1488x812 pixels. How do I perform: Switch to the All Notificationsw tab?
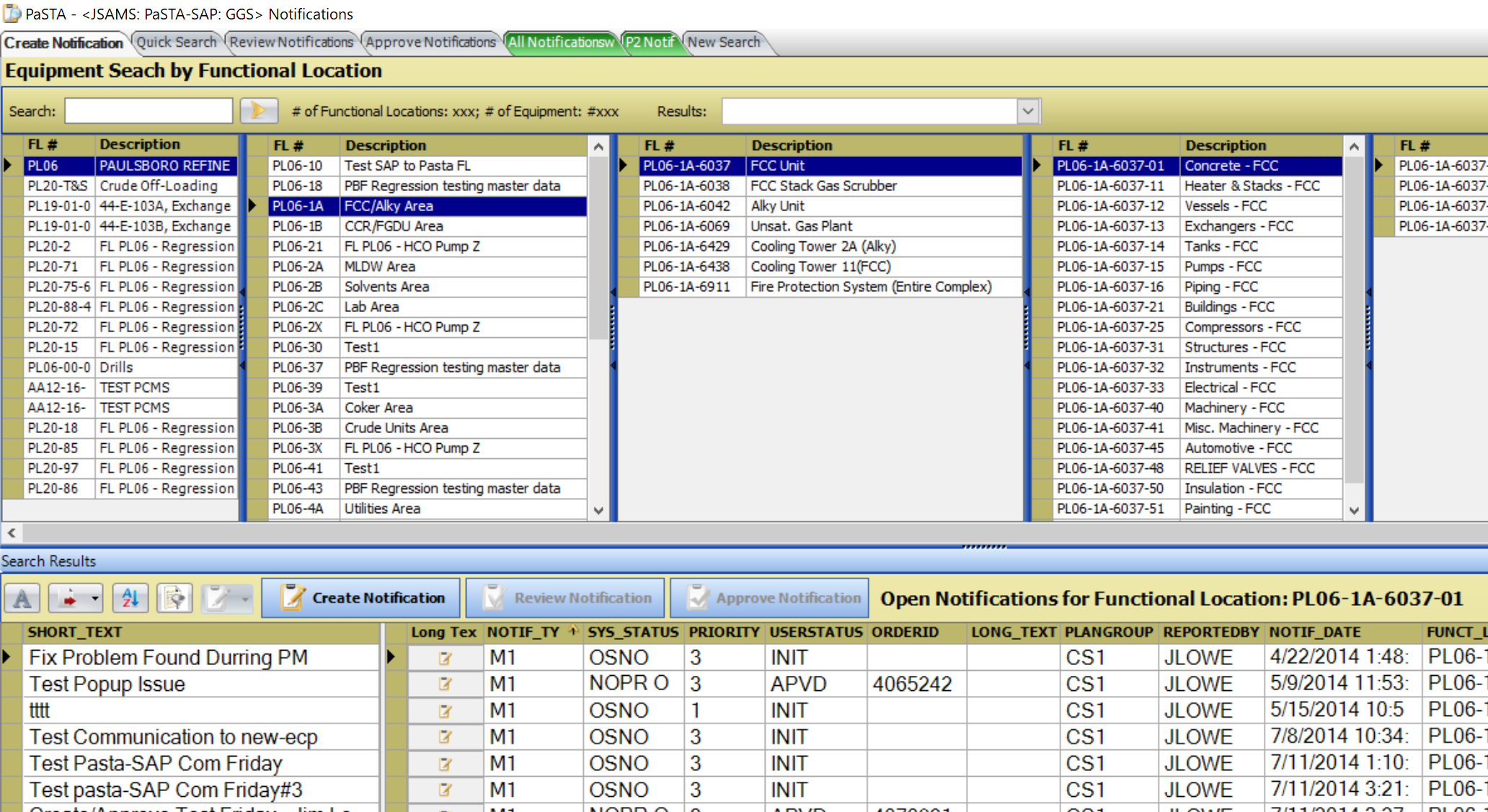[561, 42]
